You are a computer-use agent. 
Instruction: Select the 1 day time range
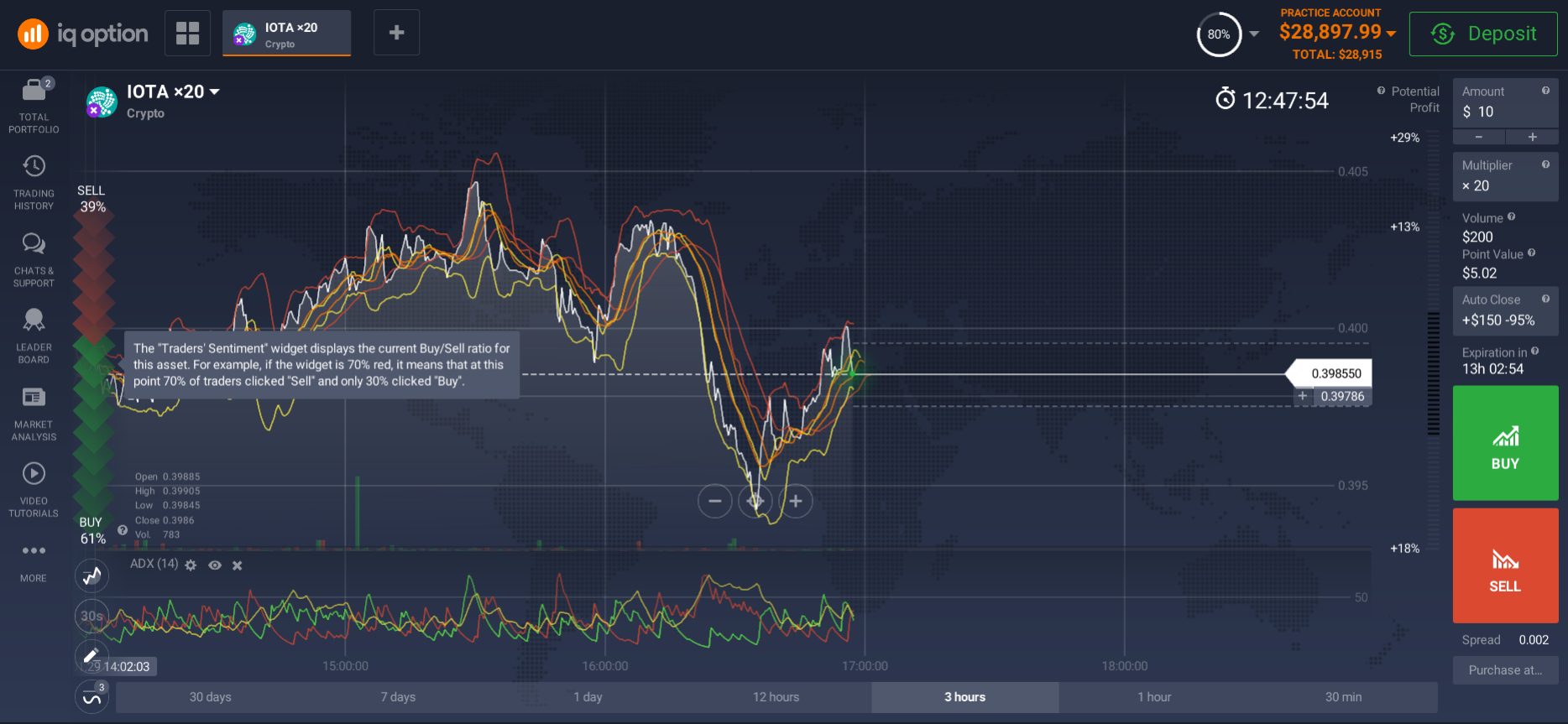[588, 697]
